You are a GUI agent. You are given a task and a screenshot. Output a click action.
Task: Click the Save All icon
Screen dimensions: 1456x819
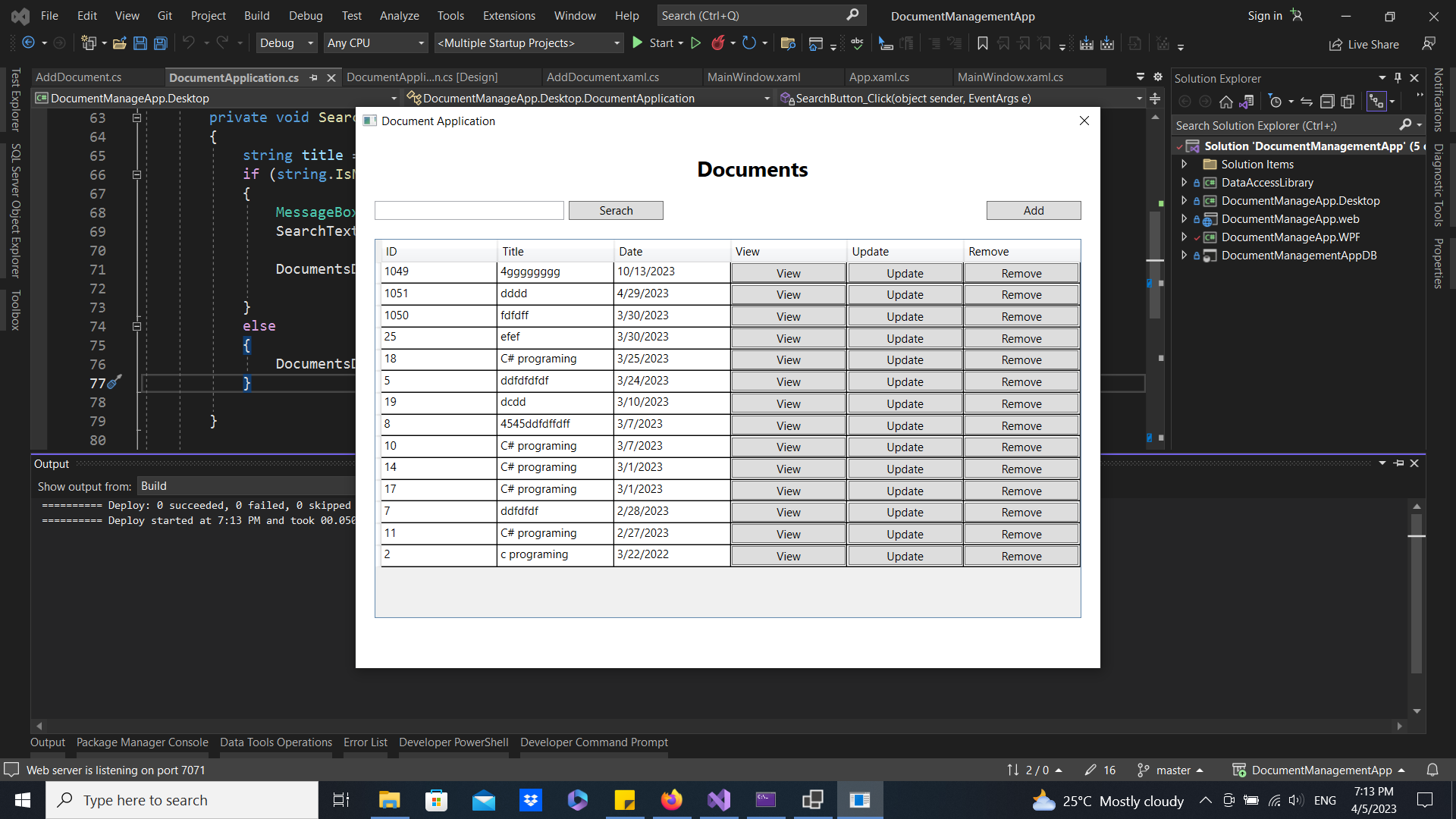point(160,43)
